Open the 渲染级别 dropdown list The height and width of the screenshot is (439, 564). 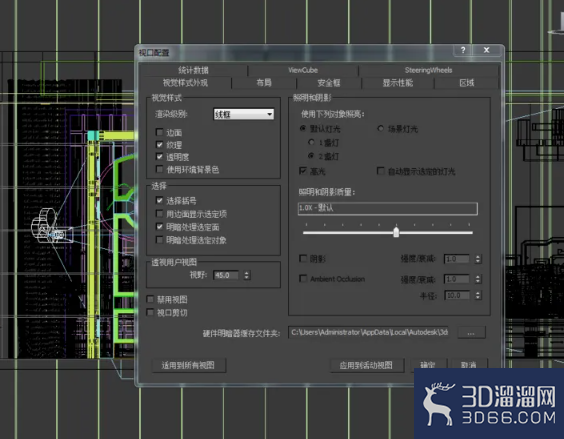point(244,114)
